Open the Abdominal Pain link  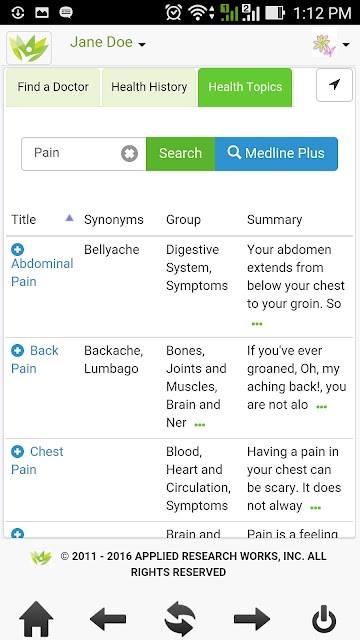tap(42, 272)
